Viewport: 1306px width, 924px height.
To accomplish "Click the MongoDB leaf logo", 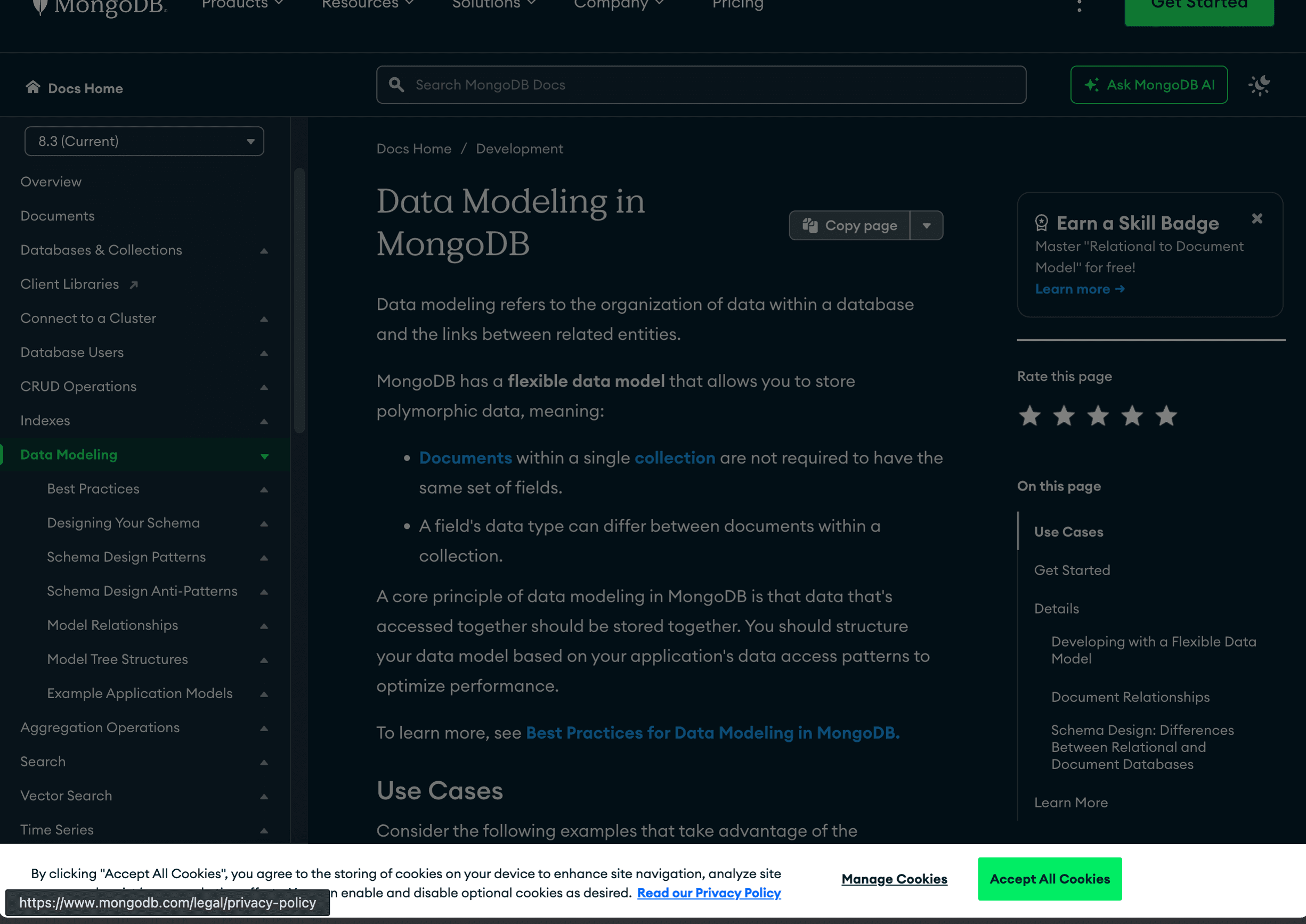I will [x=40, y=6].
